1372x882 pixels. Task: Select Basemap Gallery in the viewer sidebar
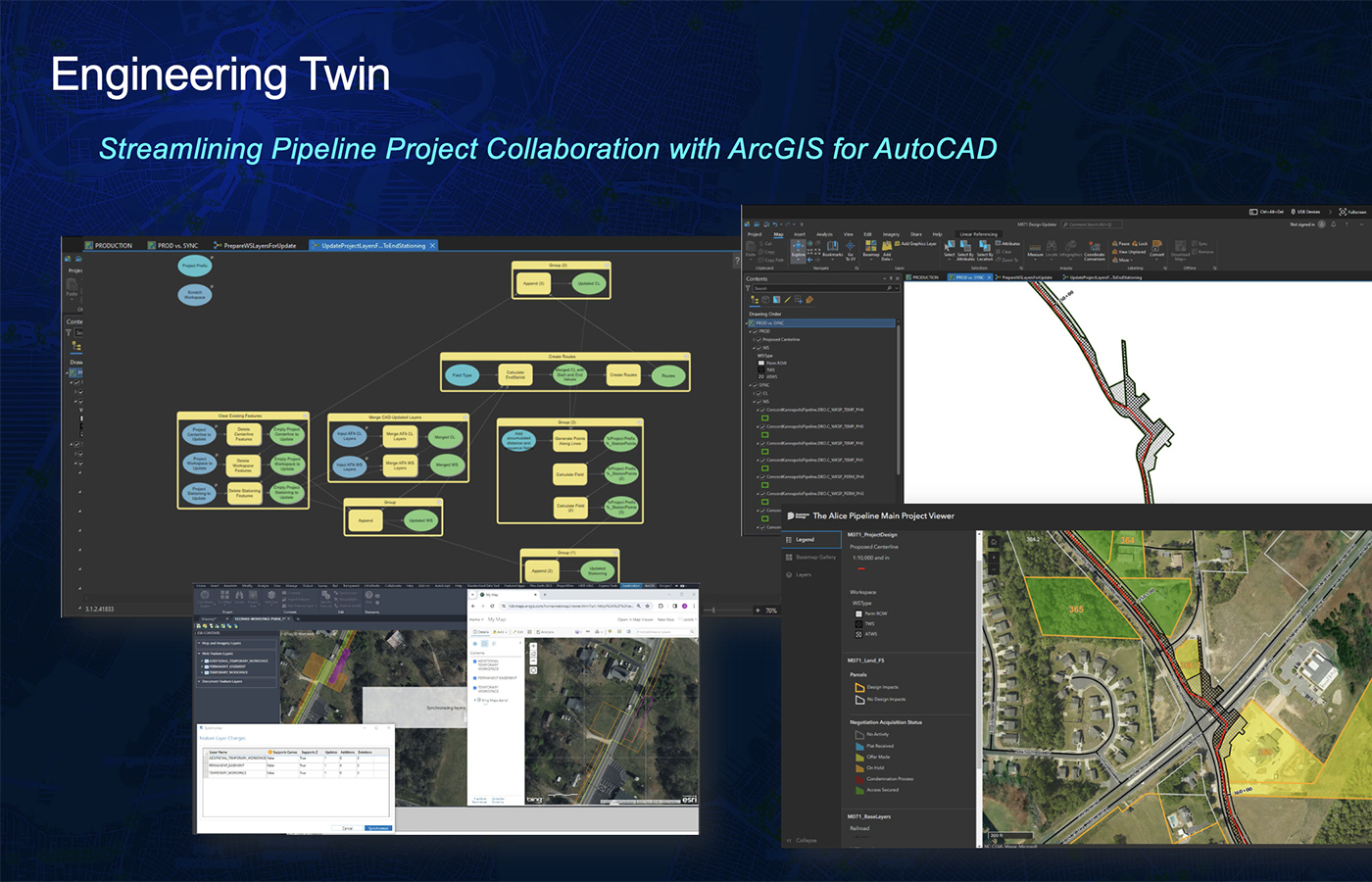(815, 557)
